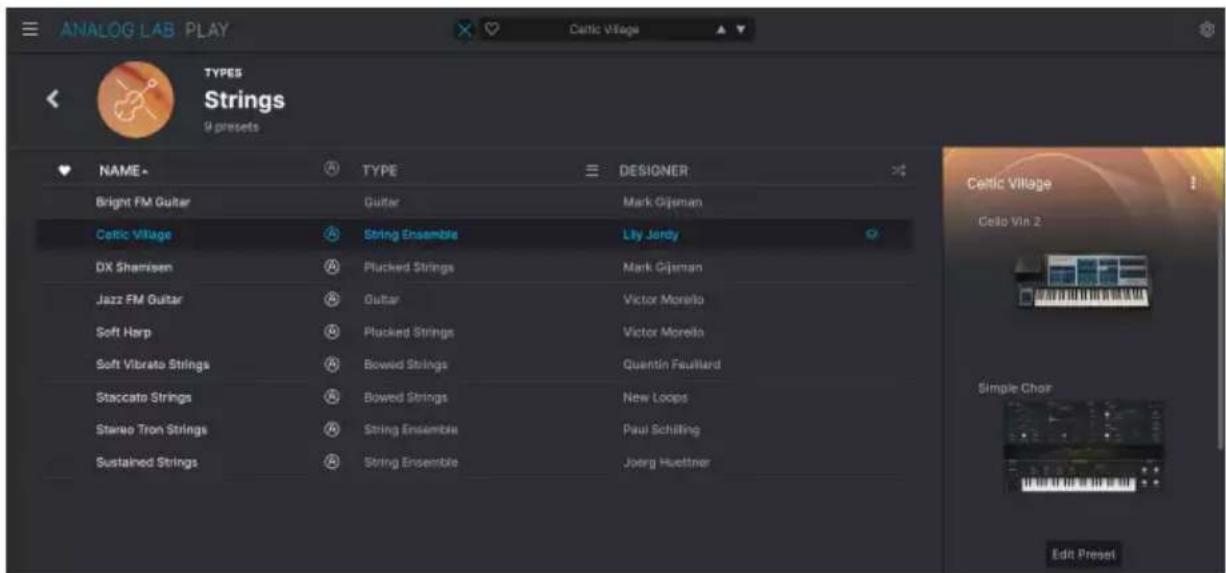The width and height of the screenshot is (1226, 573).
Task: Go to previous preset with up arrow
Action: (721, 30)
